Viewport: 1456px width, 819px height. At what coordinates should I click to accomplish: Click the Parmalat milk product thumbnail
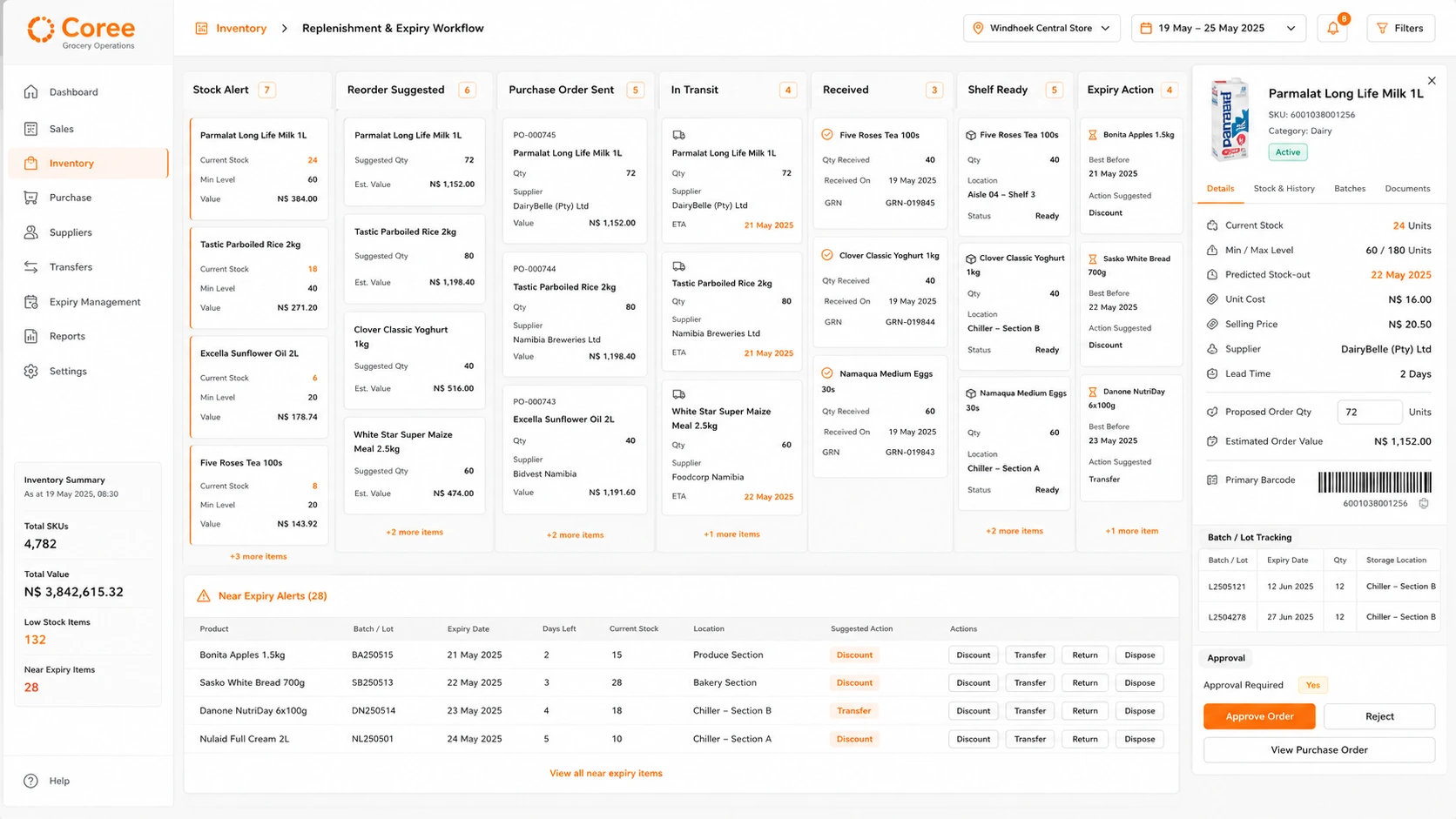pyautogui.click(x=1230, y=119)
